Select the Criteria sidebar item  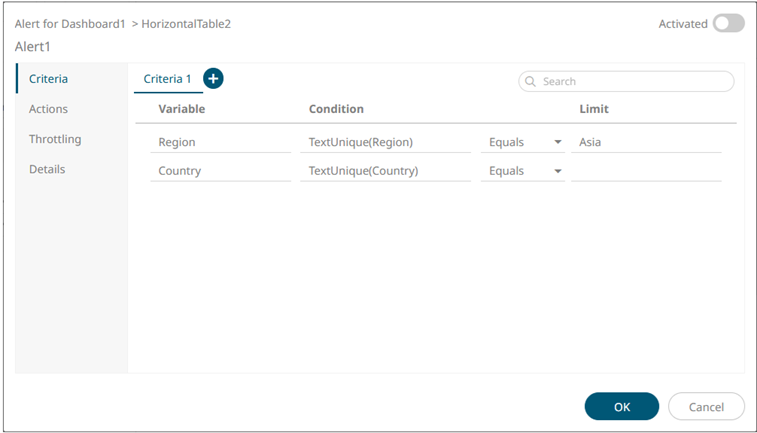(48, 78)
